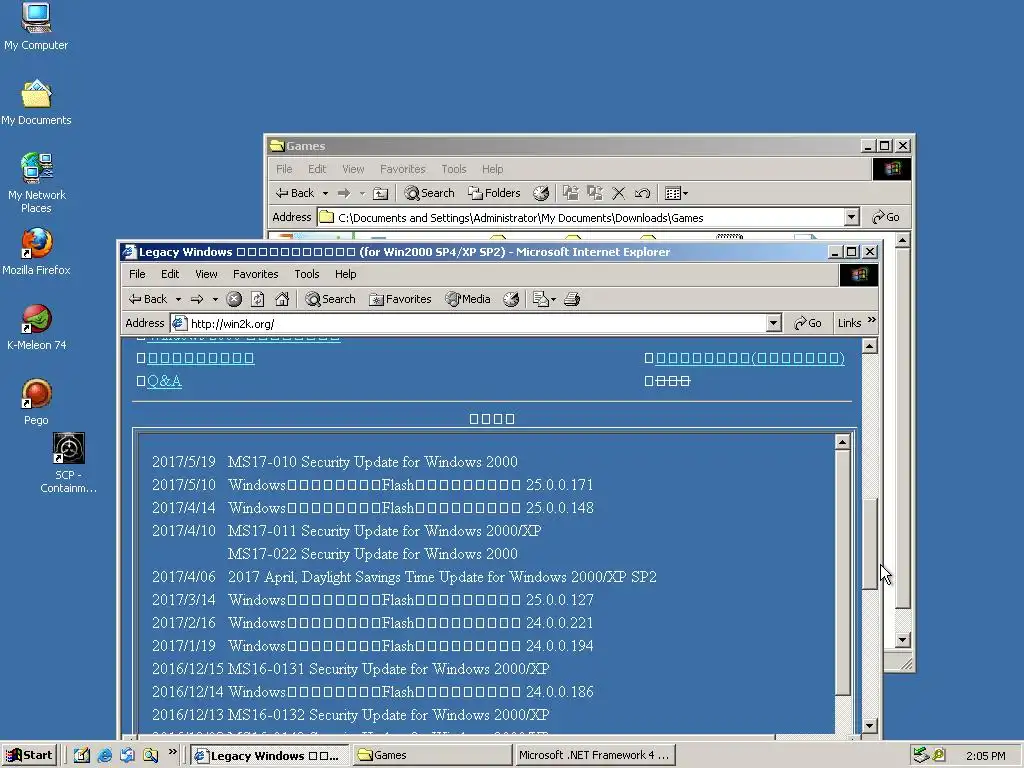
Task: Click Up folder icon in Games window
Action: click(x=381, y=193)
